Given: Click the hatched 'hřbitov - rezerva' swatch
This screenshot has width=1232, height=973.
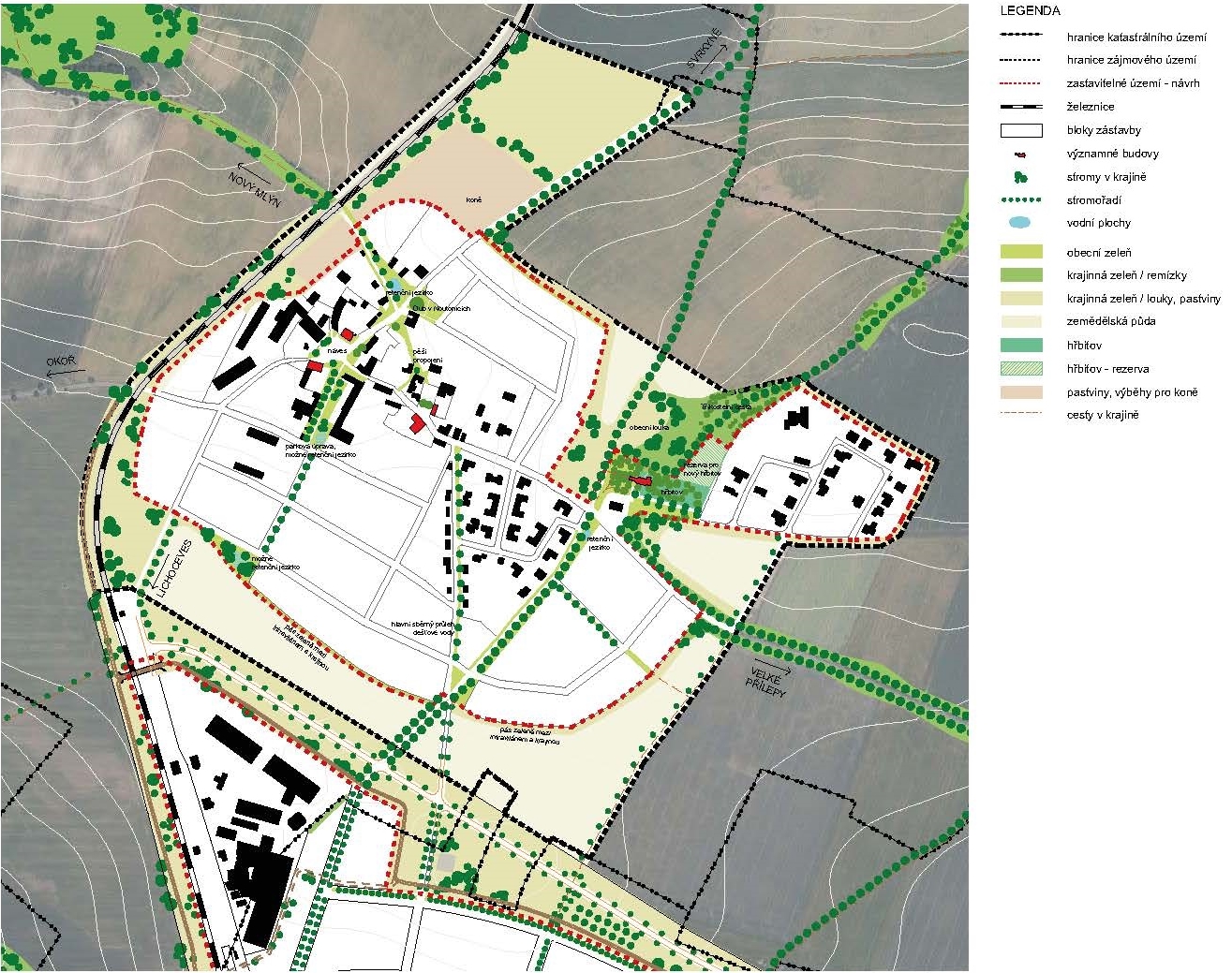Looking at the screenshot, I should point(1020,369).
